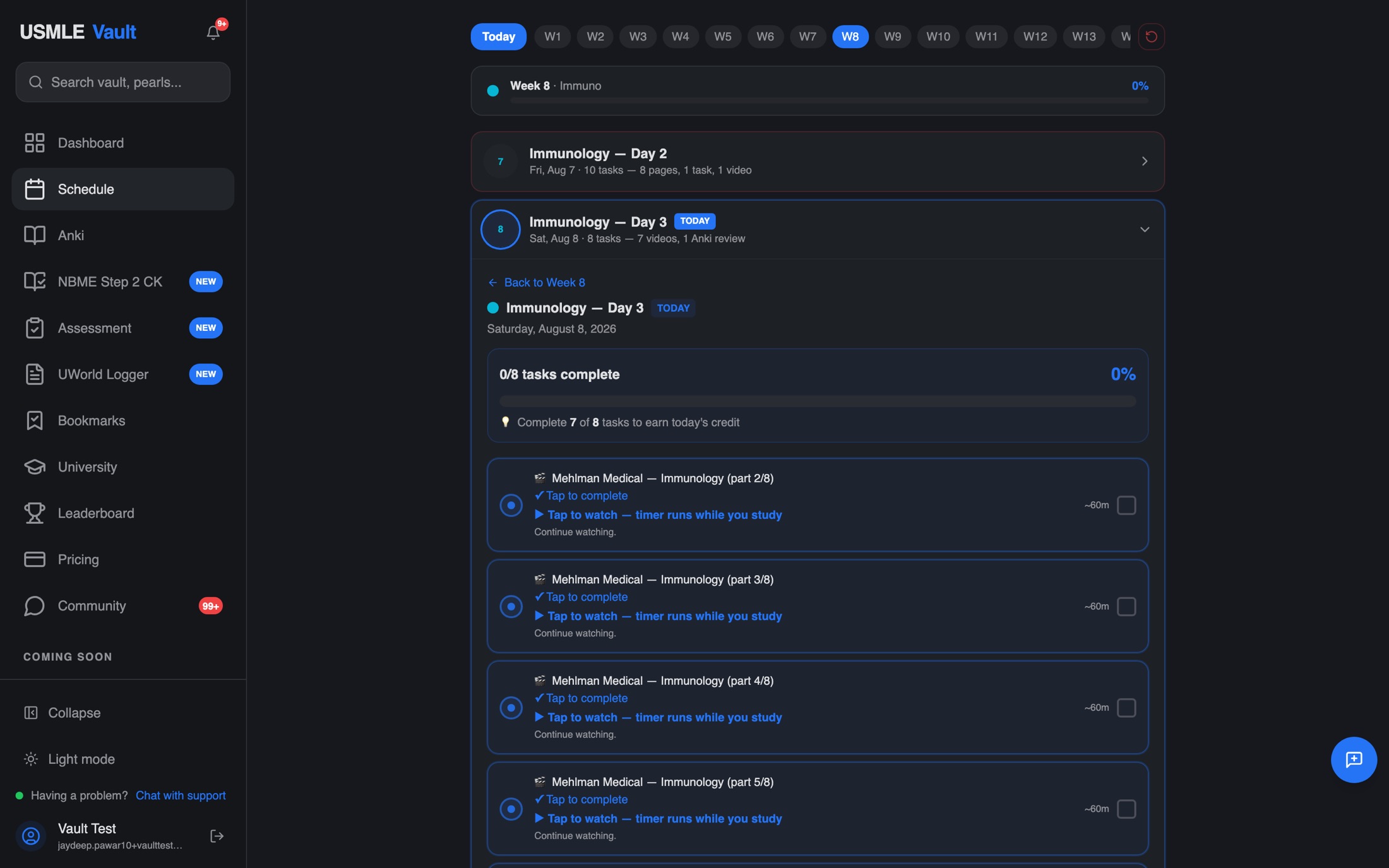The image size is (1389, 868).
Task: Click the USMLE Vault logo
Action: coord(78,32)
